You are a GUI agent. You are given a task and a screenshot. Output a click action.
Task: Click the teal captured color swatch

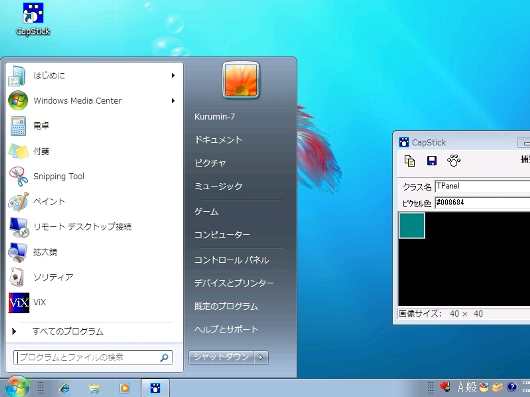412,226
